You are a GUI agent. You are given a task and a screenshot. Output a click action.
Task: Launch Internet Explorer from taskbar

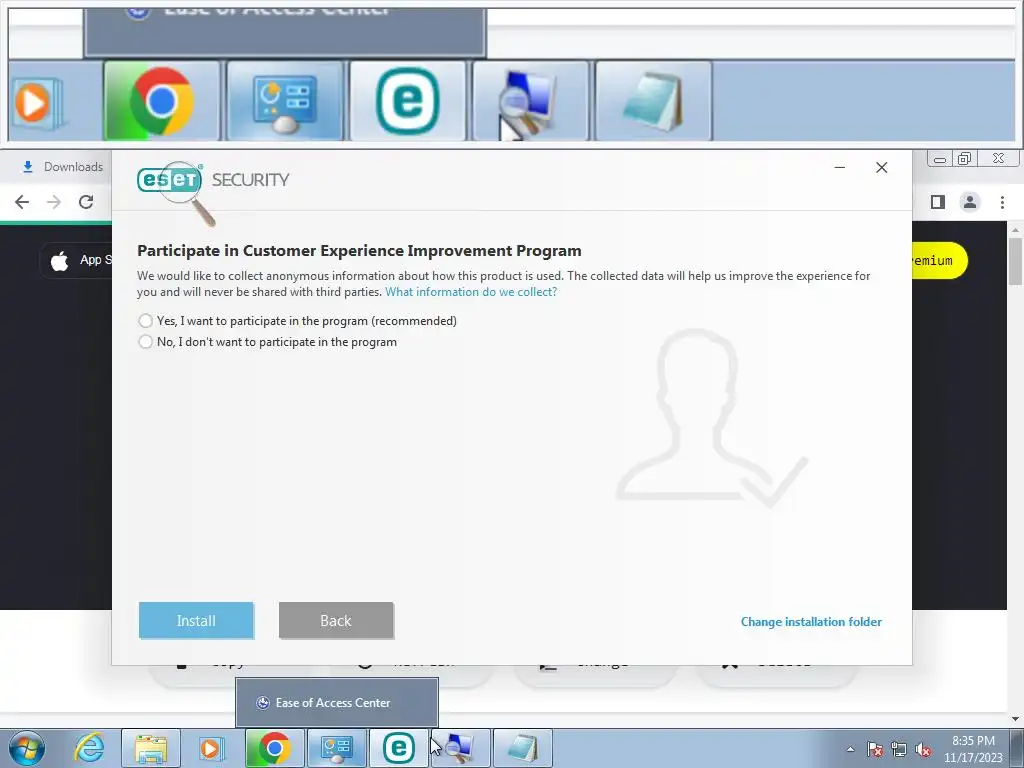(89, 748)
